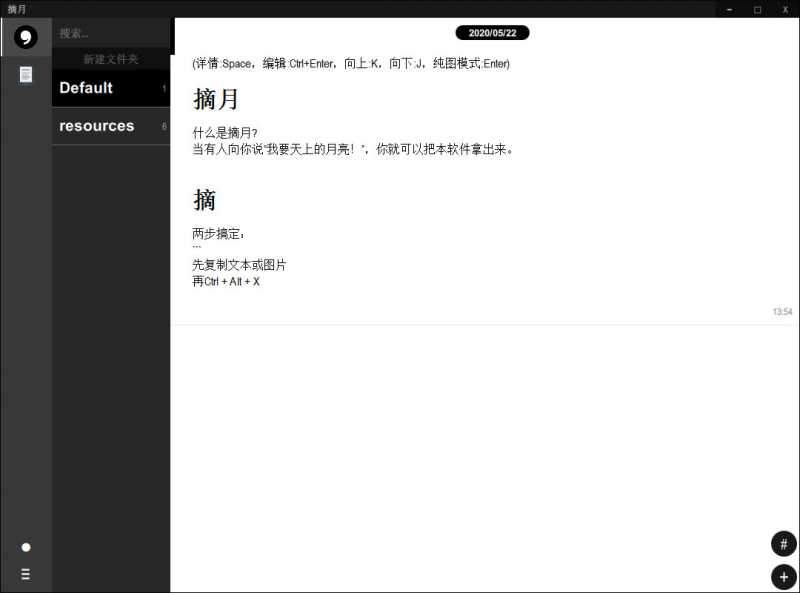The height and width of the screenshot is (593, 800).
Task: Toggle the circular dot indicator above hamburger menu
Action: coord(25,546)
